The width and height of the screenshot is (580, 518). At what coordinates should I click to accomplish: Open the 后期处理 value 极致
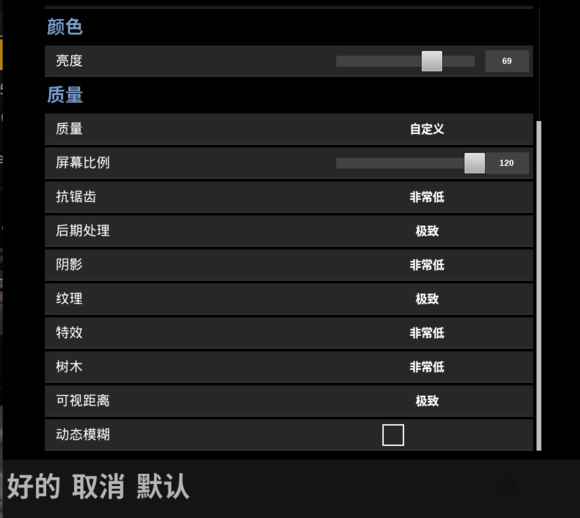click(427, 231)
